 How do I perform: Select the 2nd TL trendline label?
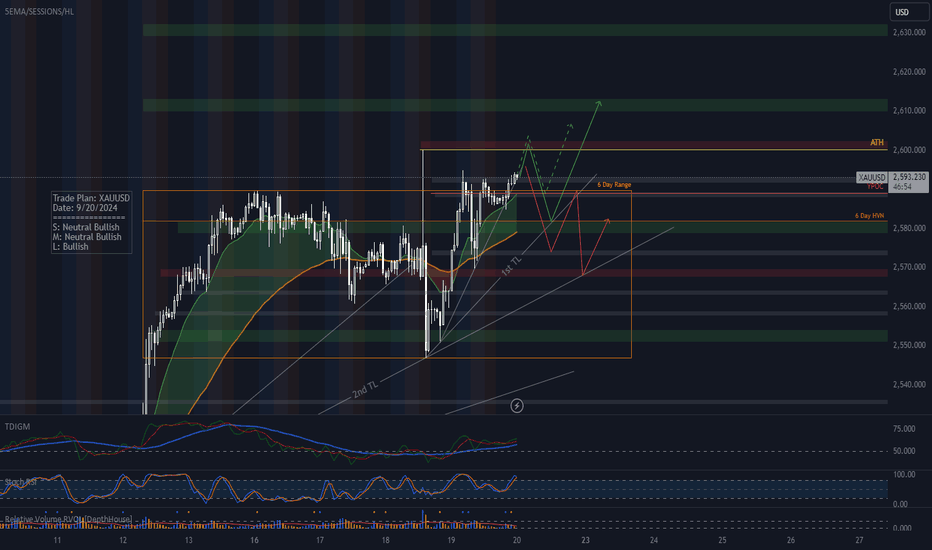[x=365, y=389]
